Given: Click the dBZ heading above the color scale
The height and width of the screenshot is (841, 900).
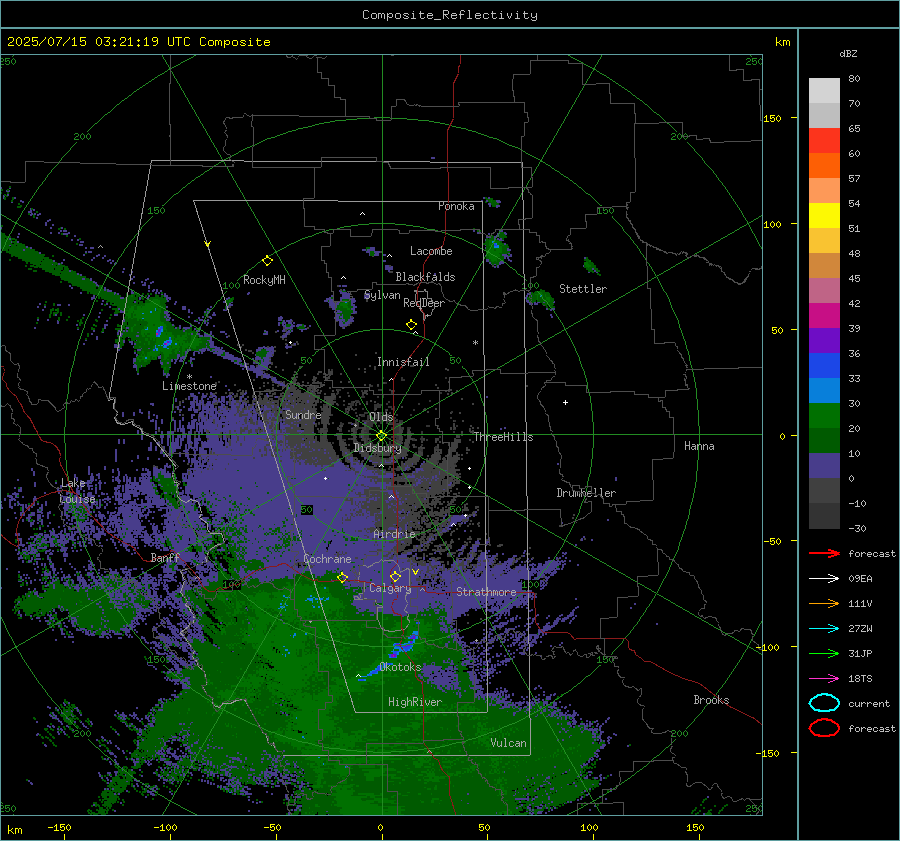Looking at the screenshot, I should point(848,54).
